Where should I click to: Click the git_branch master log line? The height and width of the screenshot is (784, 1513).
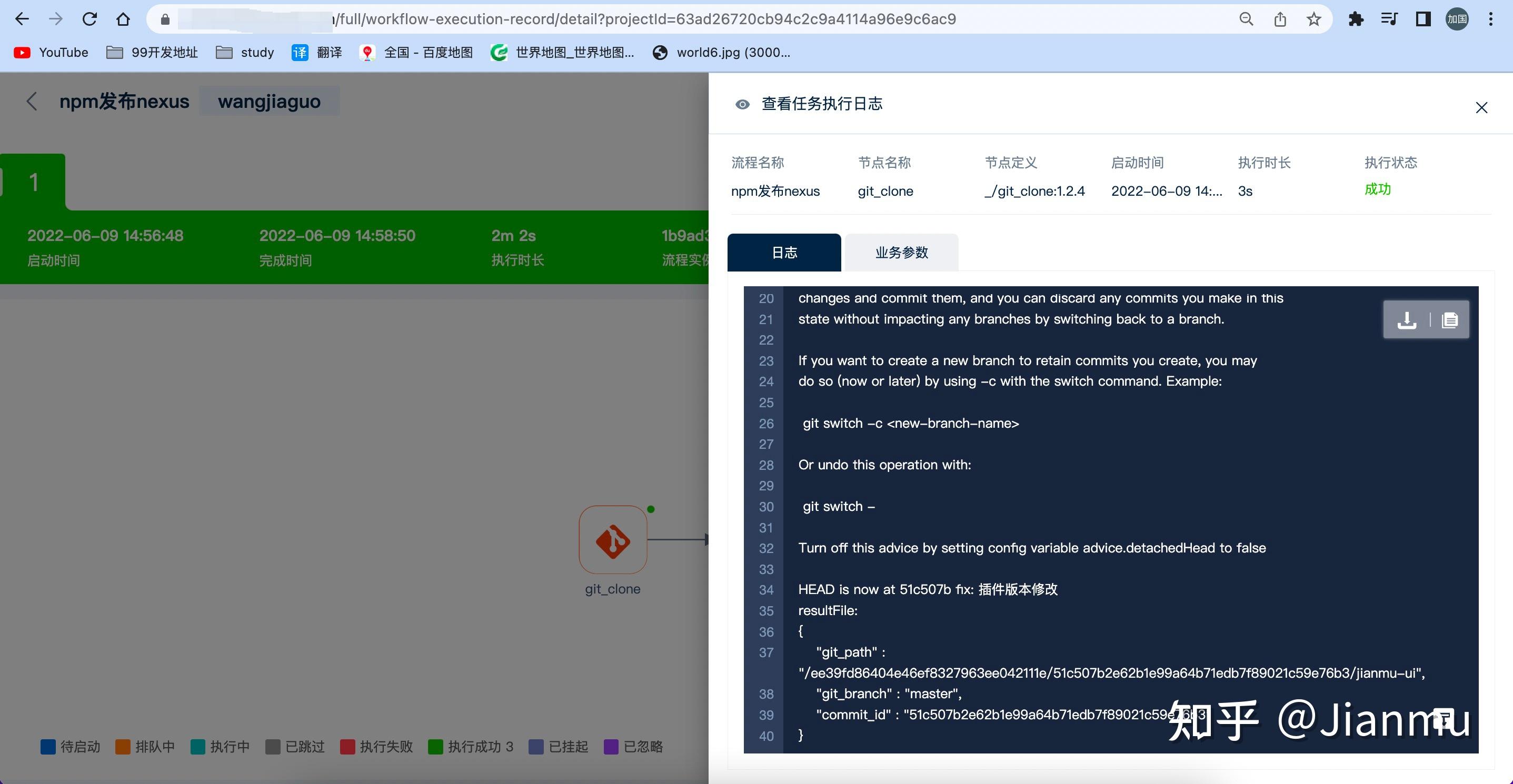(889, 693)
